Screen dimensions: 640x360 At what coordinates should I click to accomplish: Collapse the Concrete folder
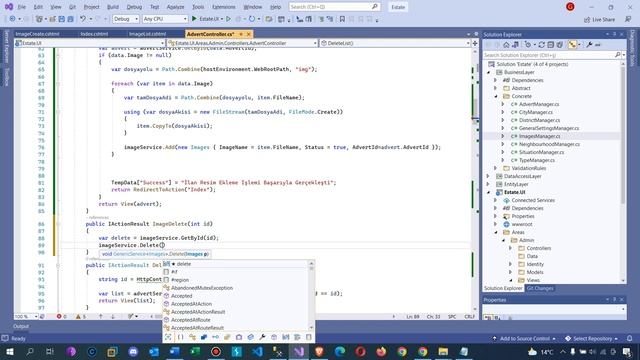pyautogui.click(x=496, y=96)
